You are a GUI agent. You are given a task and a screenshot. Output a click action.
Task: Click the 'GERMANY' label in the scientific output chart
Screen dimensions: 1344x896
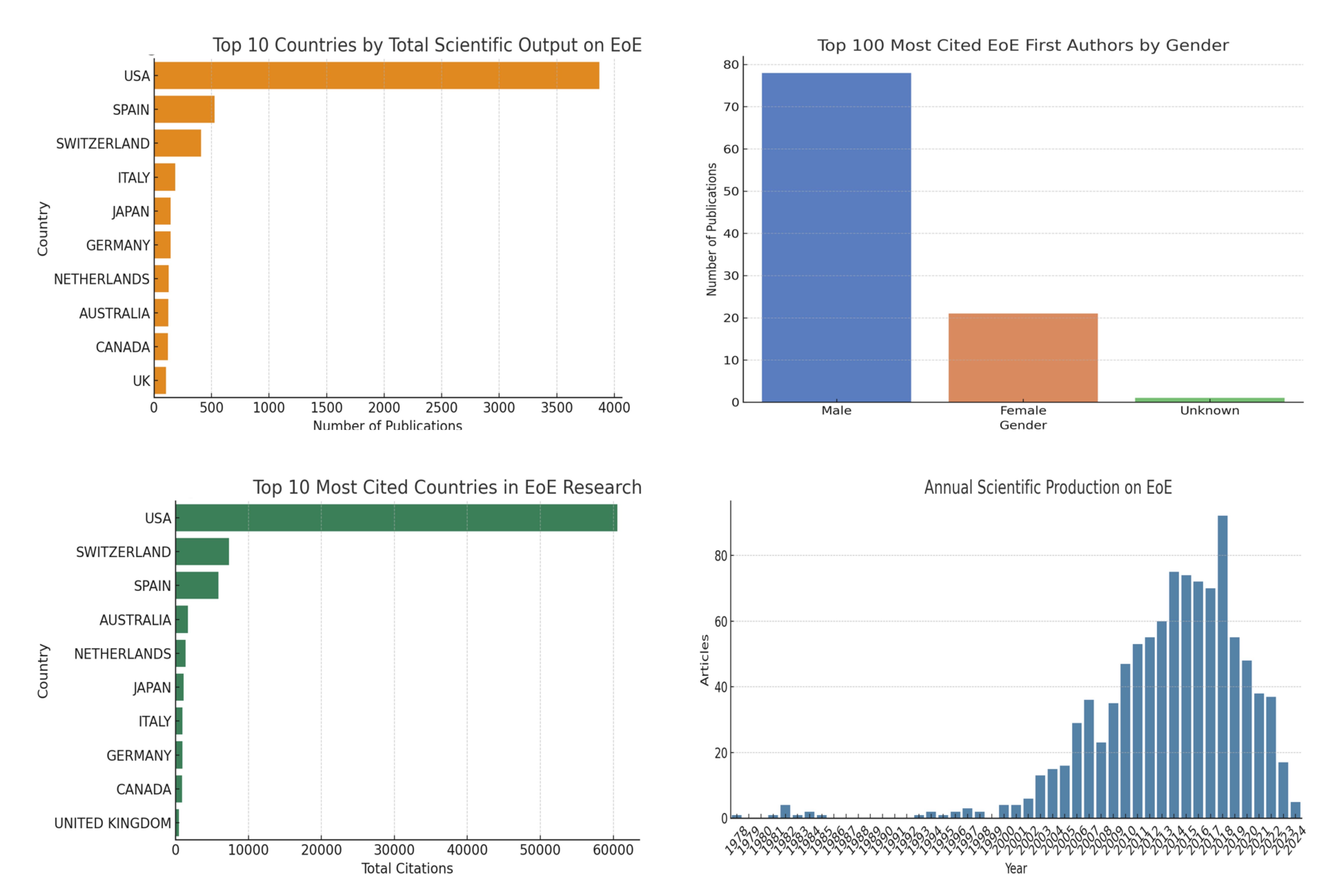coord(118,246)
